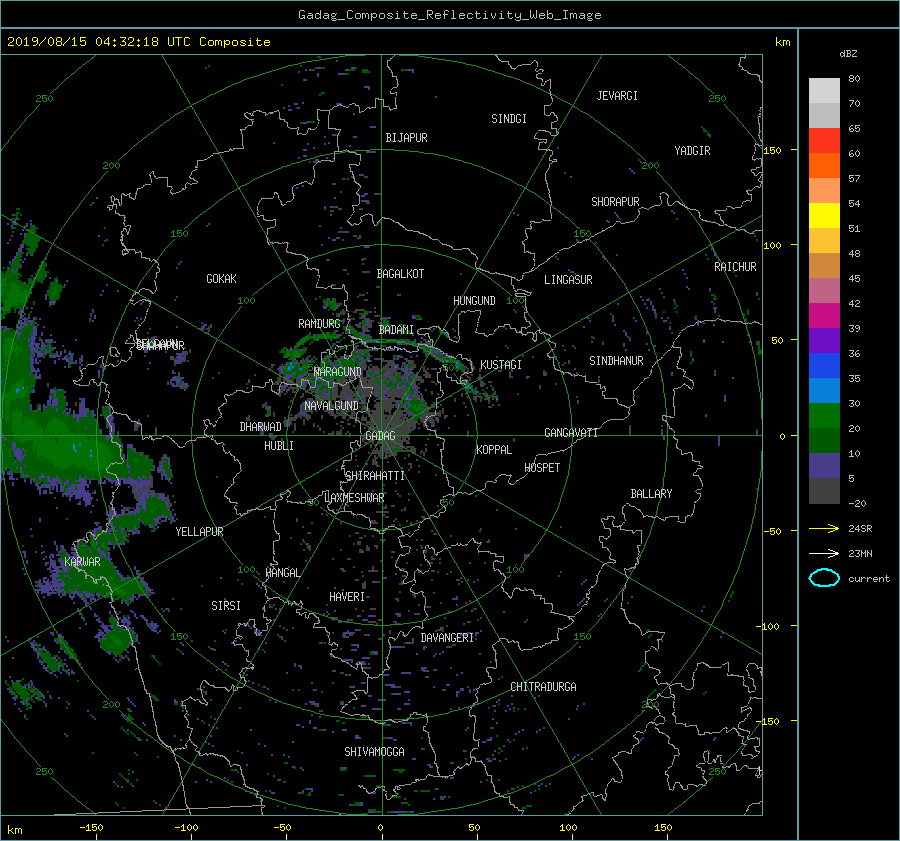Click the GANGAVATI city label
The image size is (900, 841).
pos(571,433)
